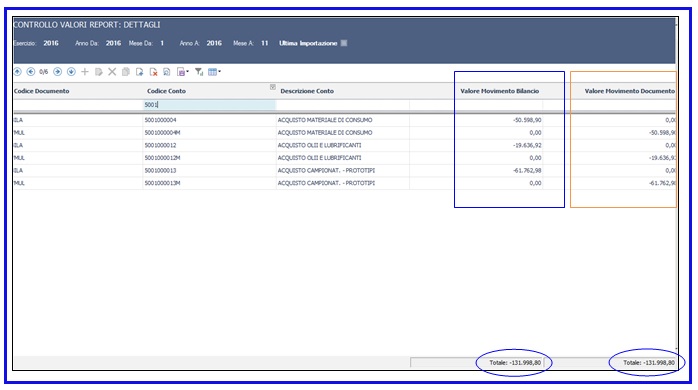
Task: Click the Bilancio value -50.598,90
Action: [x=527, y=120]
